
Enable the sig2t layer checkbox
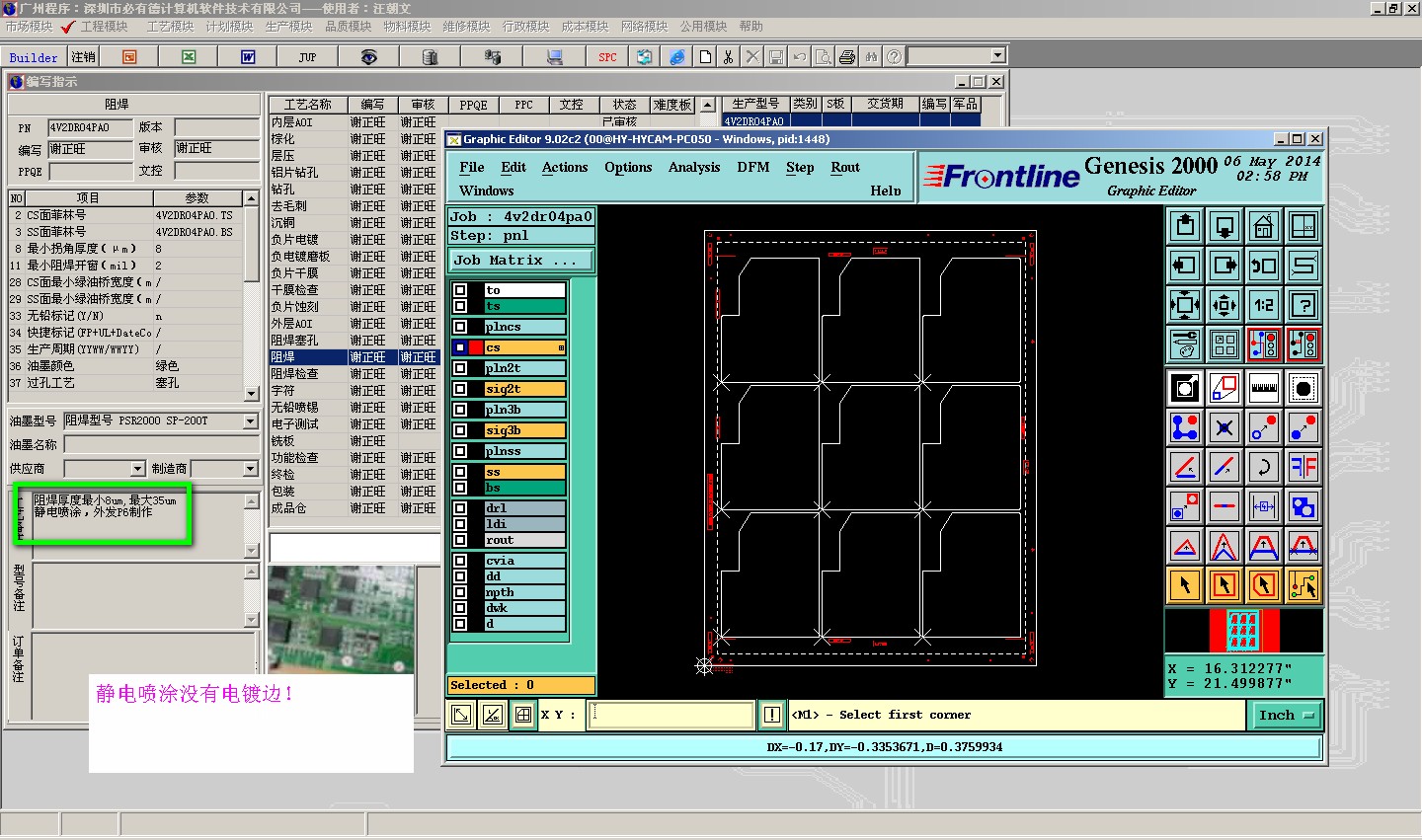460,389
